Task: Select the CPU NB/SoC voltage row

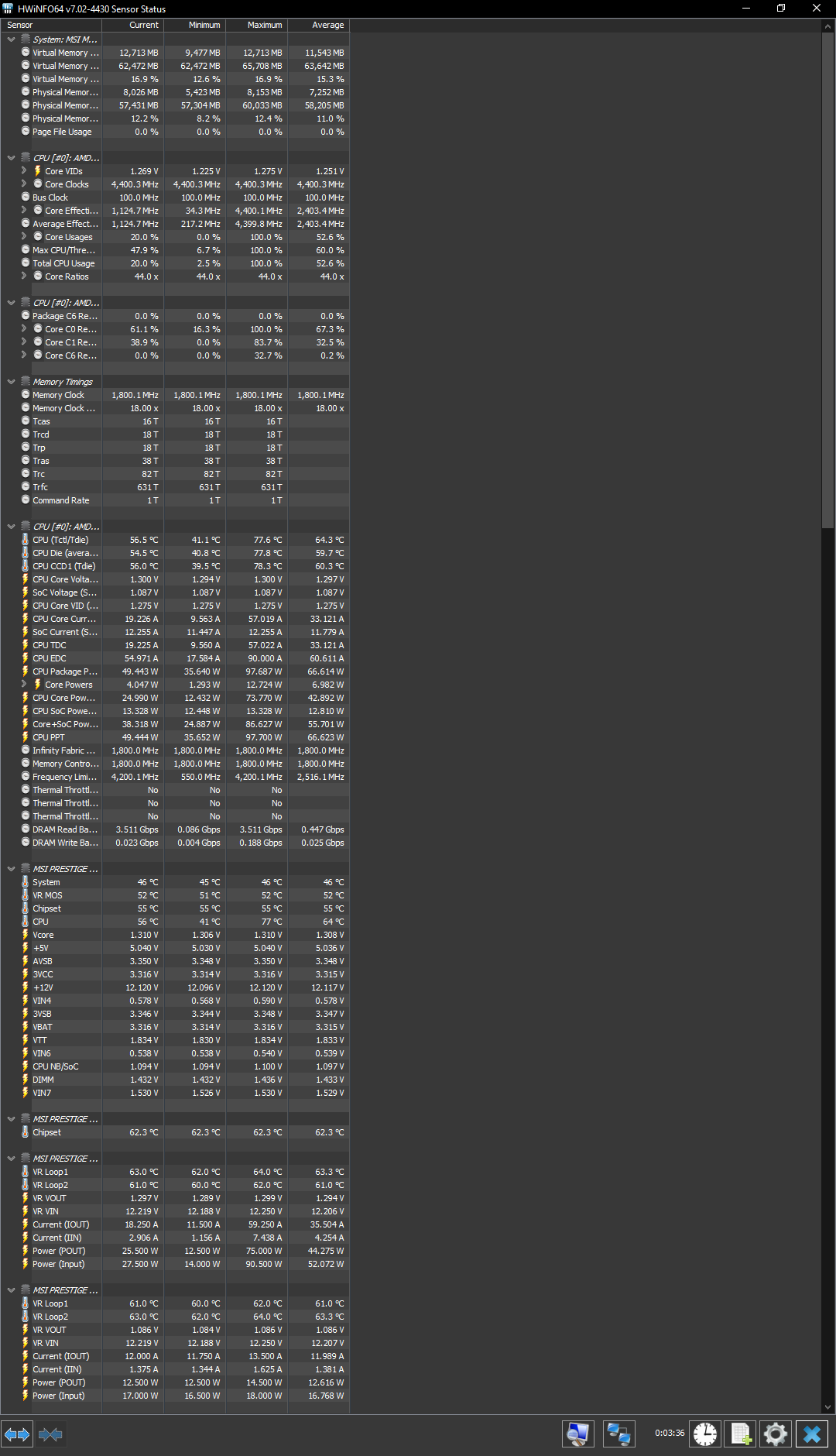Action: coord(175,1066)
